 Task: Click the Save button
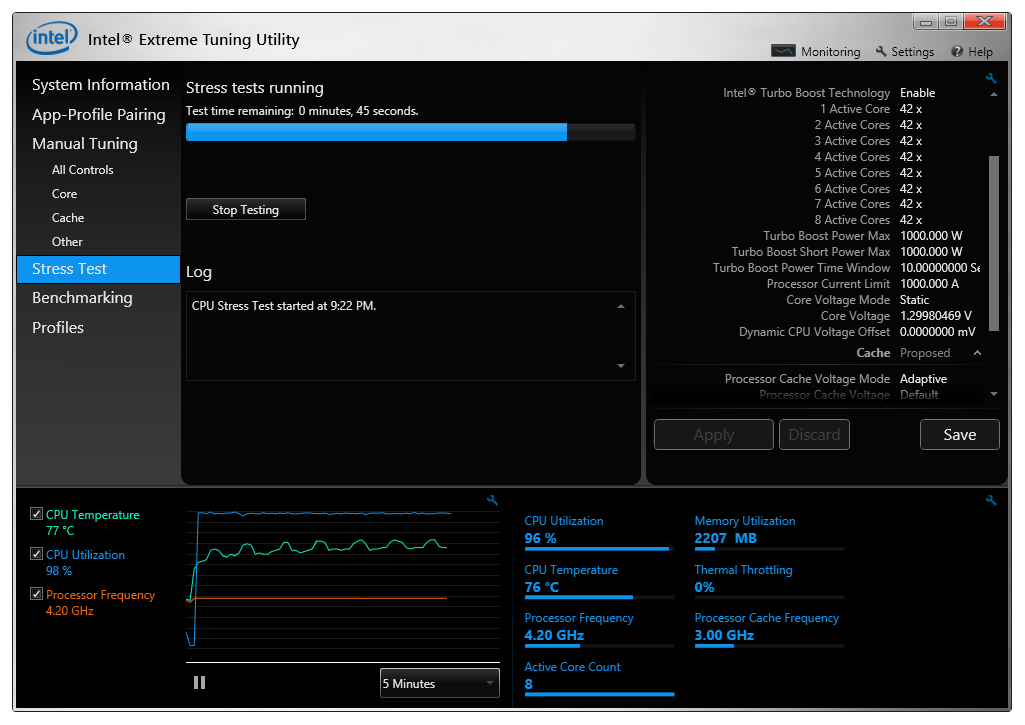click(959, 434)
